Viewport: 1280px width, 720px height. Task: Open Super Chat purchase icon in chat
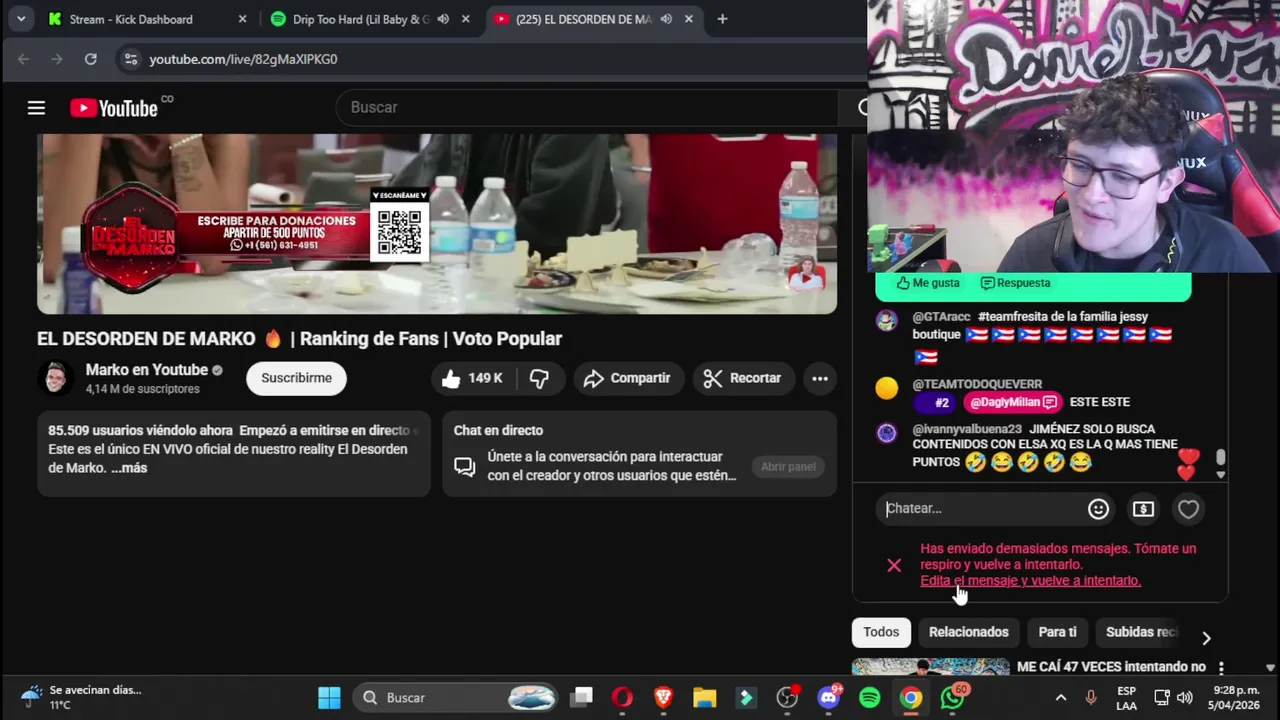click(x=1143, y=509)
